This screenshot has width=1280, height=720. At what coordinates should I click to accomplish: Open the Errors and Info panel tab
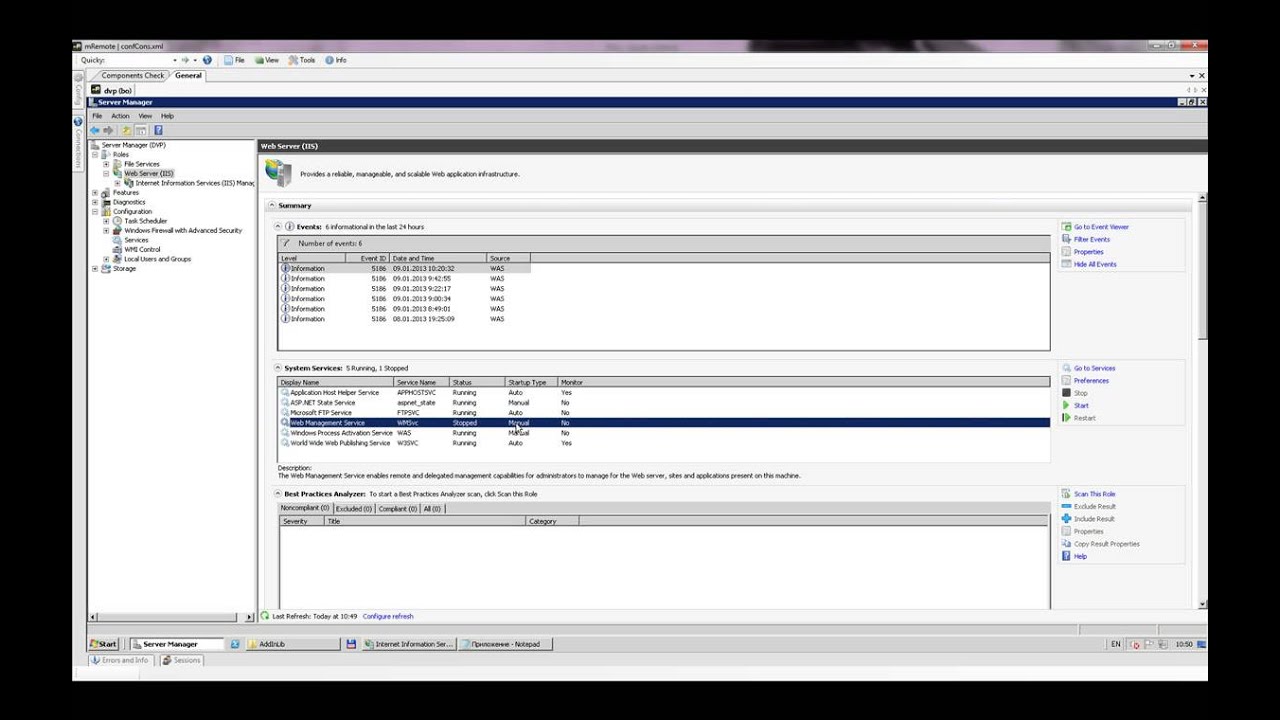coord(119,660)
